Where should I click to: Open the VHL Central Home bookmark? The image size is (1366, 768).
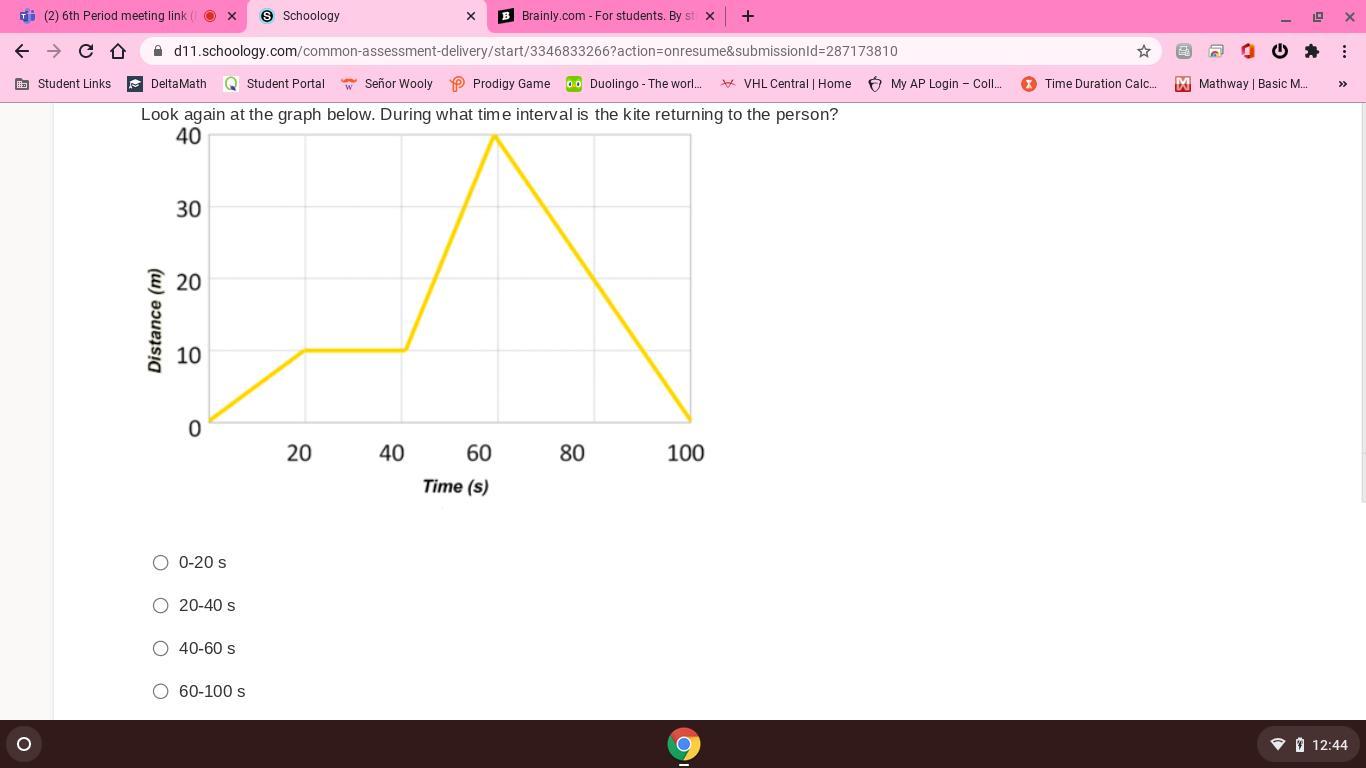click(x=785, y=84)
